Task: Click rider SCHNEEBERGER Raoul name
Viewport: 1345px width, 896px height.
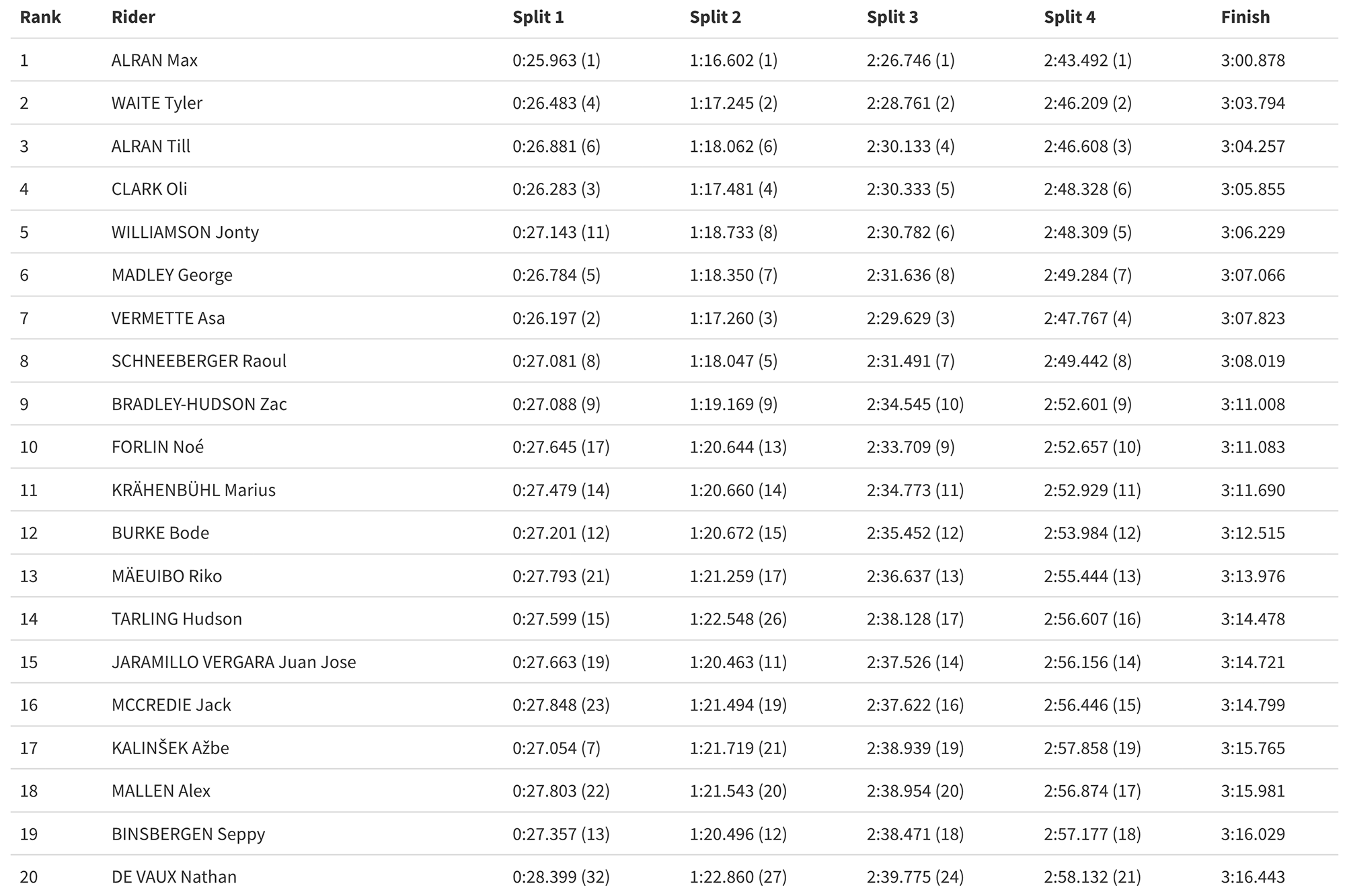Action: coord(199,361)
